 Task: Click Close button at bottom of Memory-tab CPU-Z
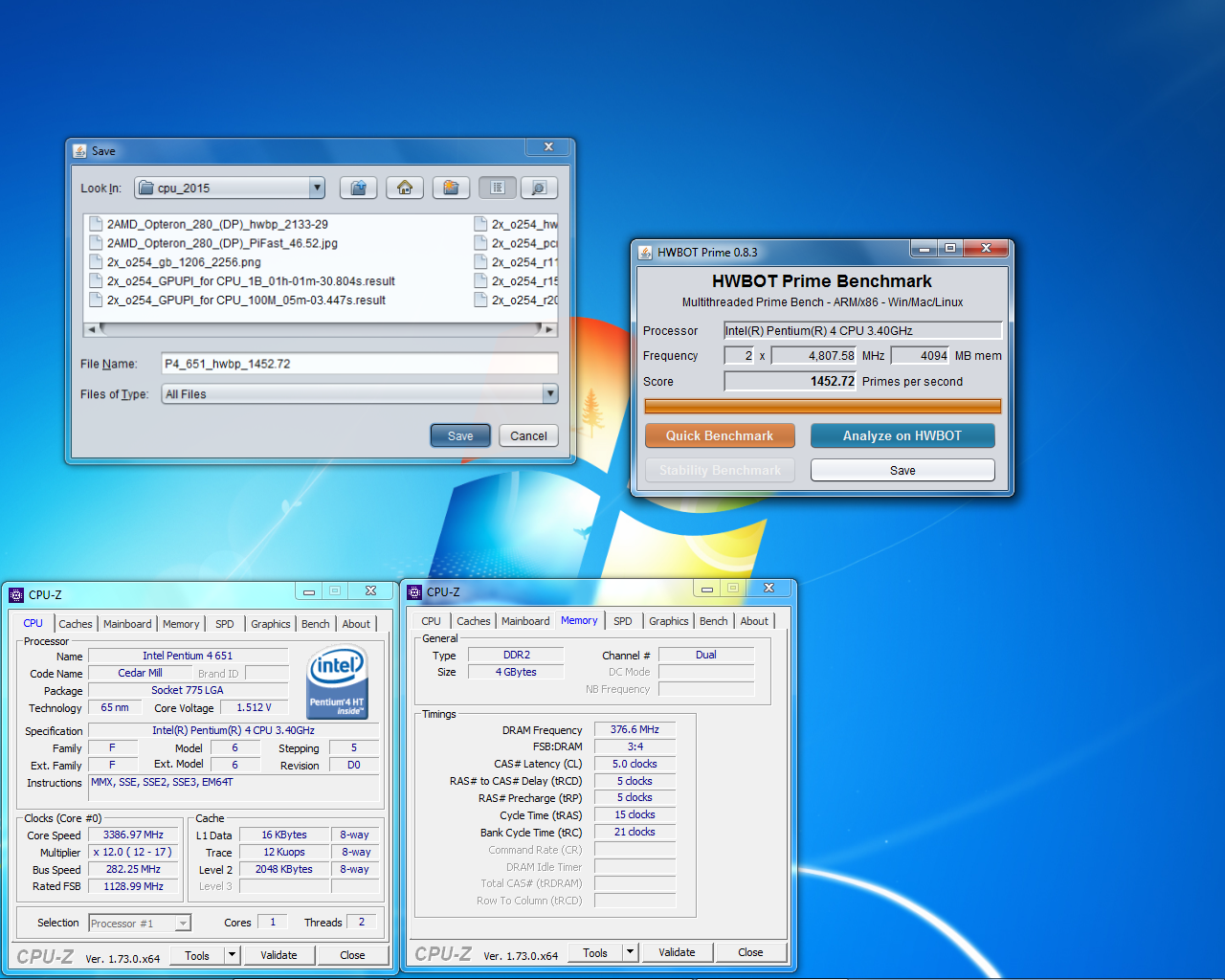[750, 952]
